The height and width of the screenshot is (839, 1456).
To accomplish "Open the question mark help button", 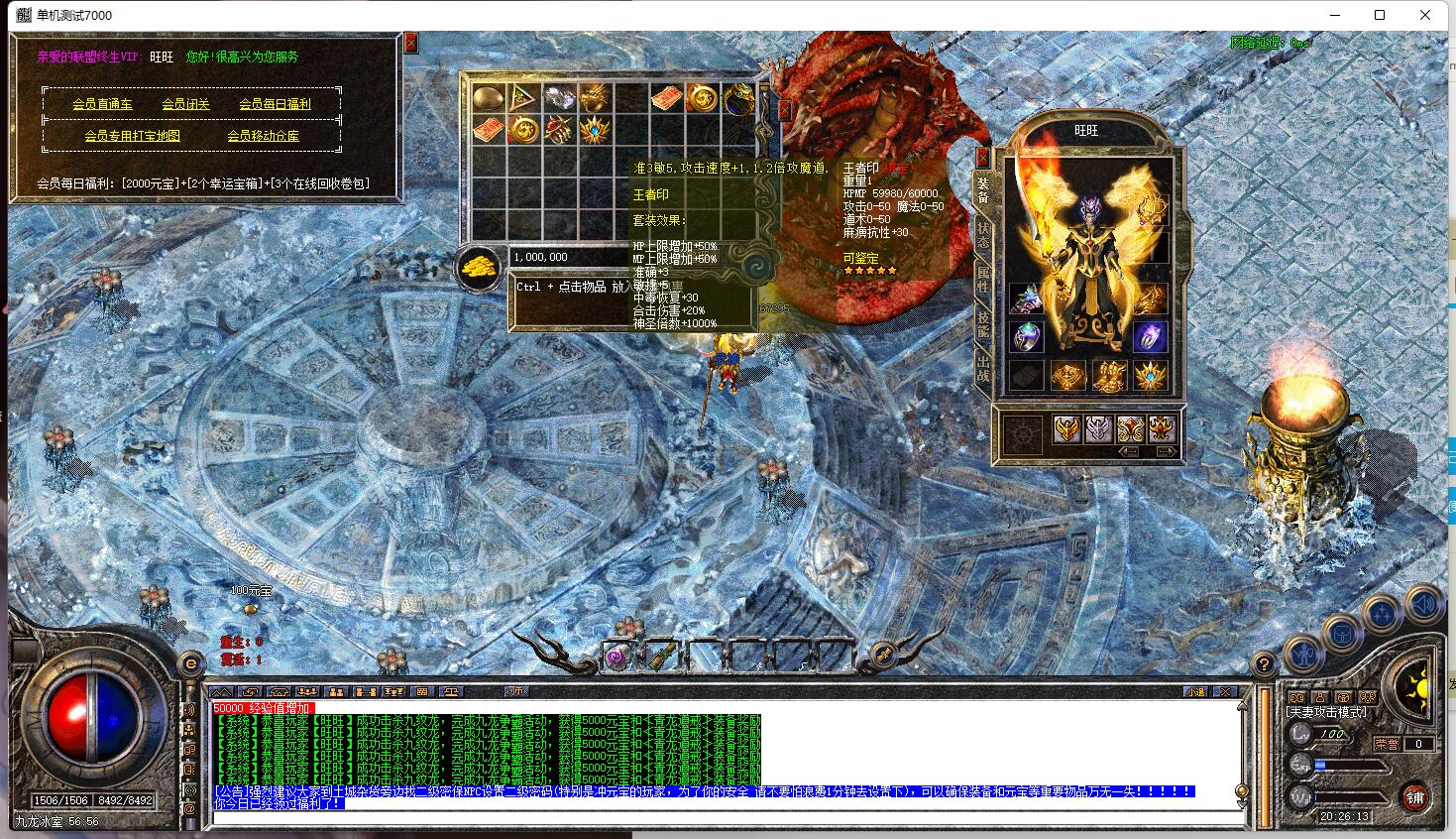I will 1263,663.
